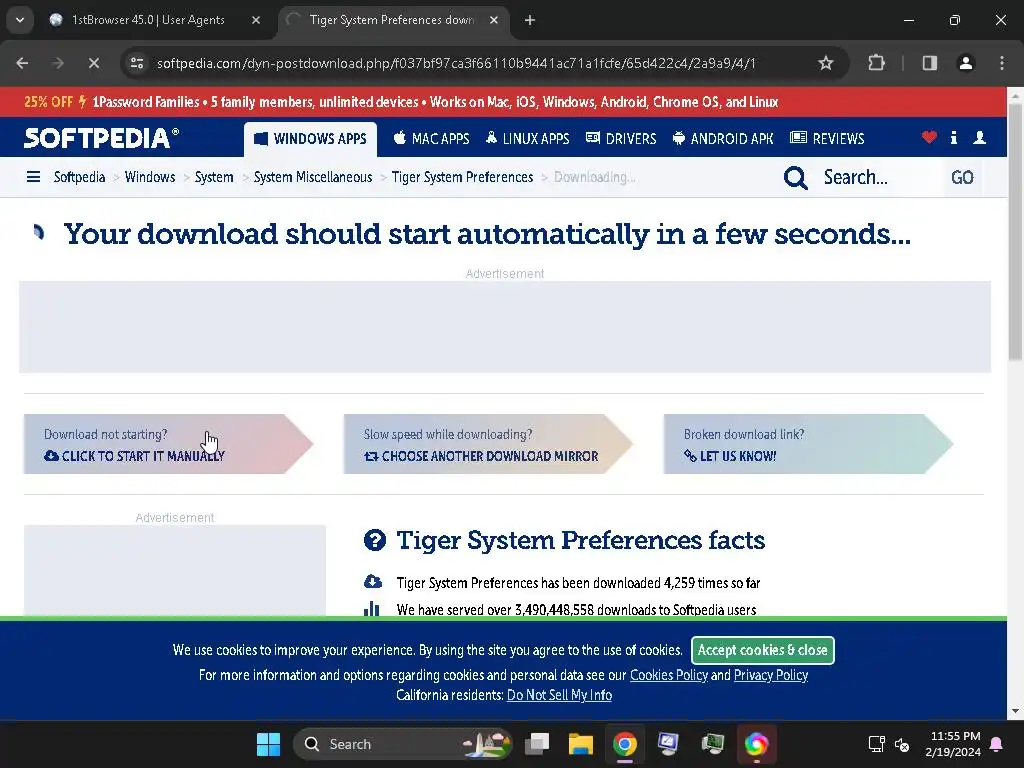Image resolution: width=1024 pixels, height=768 pixels.
Task: Click the info icon in Softpedia header
Action: pos(954,137)
